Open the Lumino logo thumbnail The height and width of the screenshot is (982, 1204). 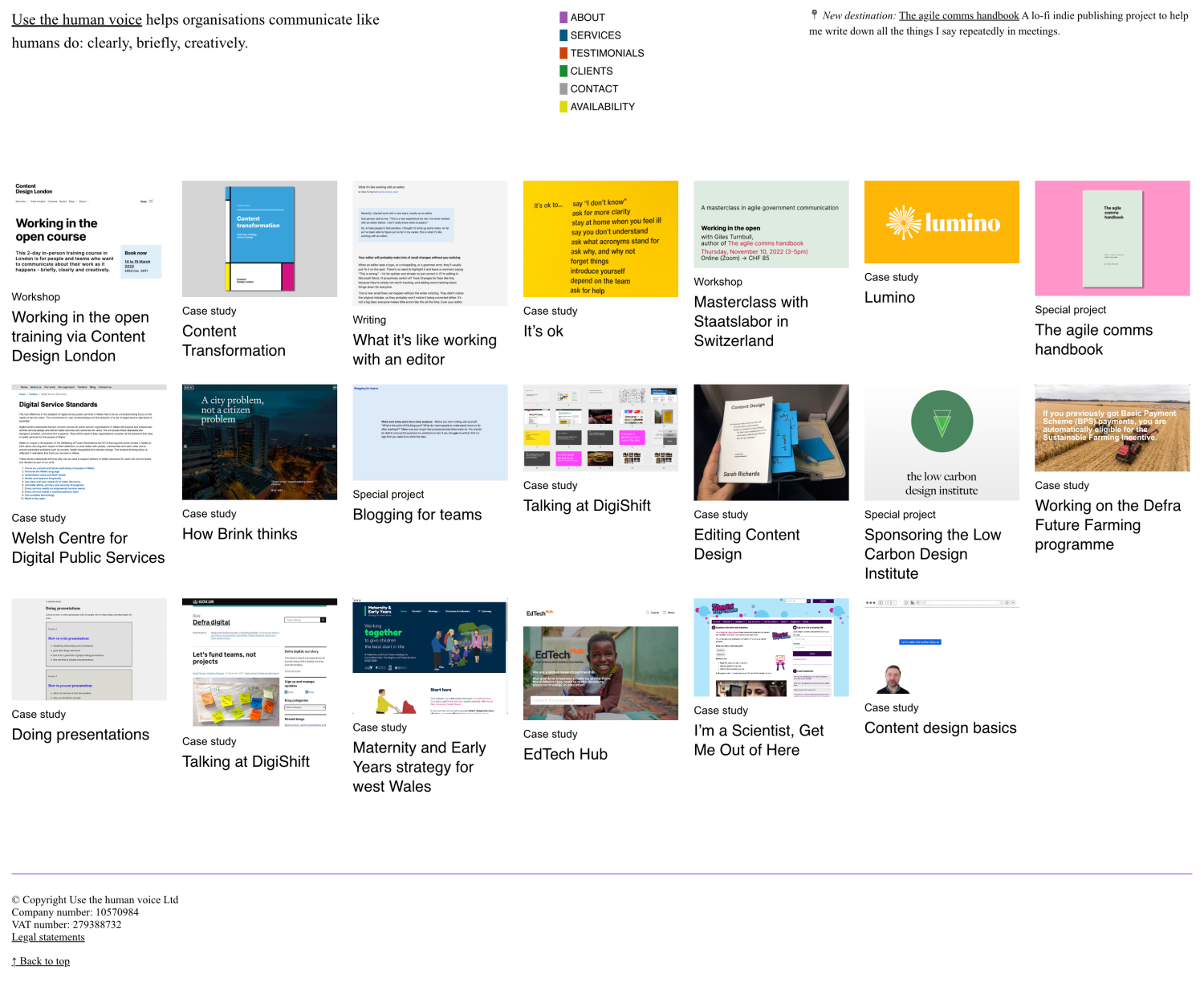[x=942, y=222]
